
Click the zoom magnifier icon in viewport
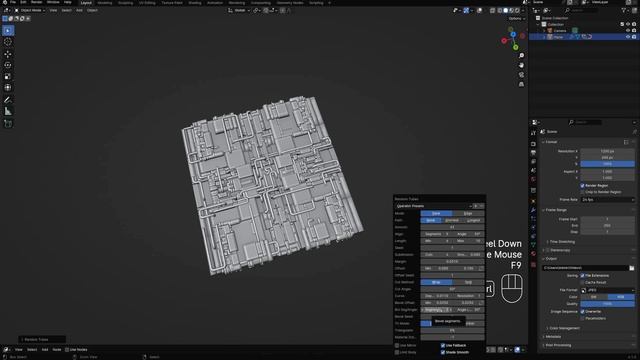coord(521,56)
